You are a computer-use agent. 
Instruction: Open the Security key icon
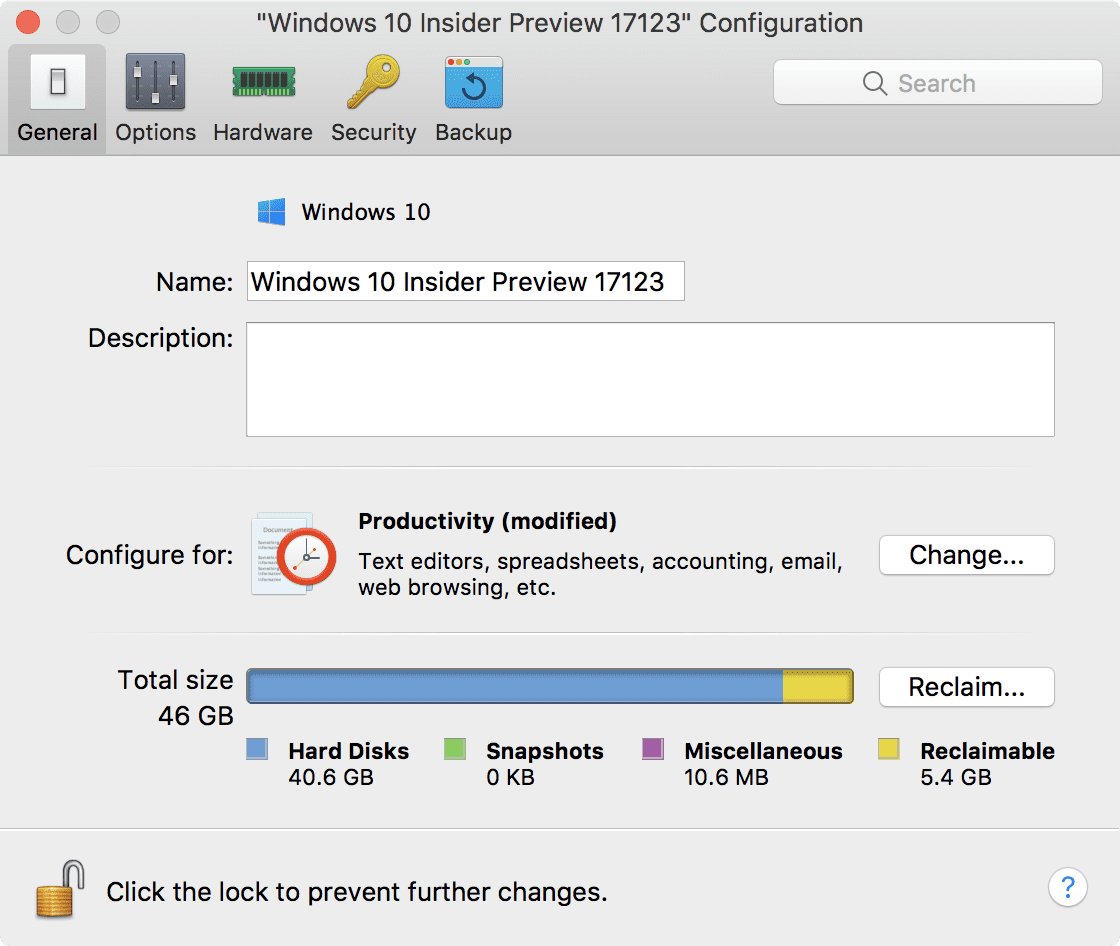tap(373, 81)
